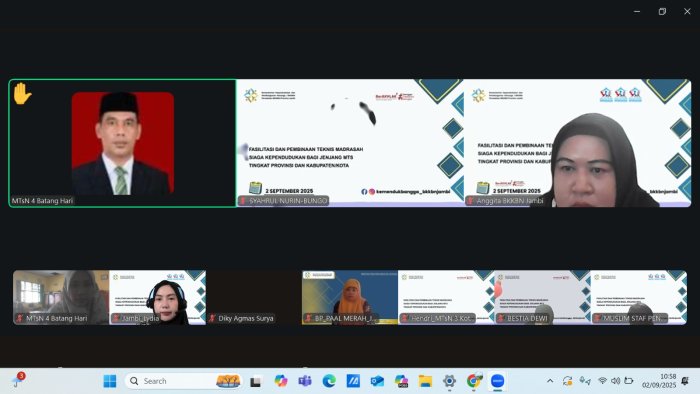Open Microsoft Teams from the taskbar
The width and height of the screenshot is (700, 394).
point(305,381)
